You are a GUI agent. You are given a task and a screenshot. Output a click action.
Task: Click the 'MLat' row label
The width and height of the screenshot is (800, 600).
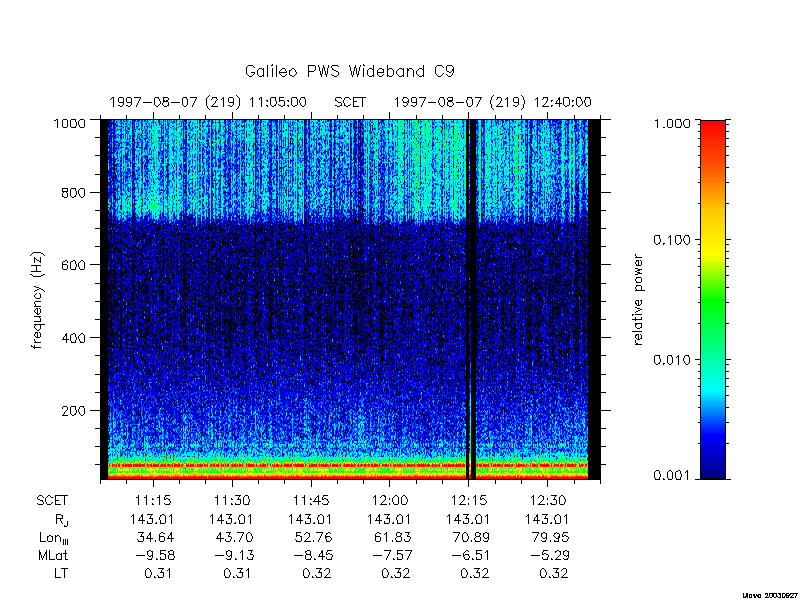(53, 556)
